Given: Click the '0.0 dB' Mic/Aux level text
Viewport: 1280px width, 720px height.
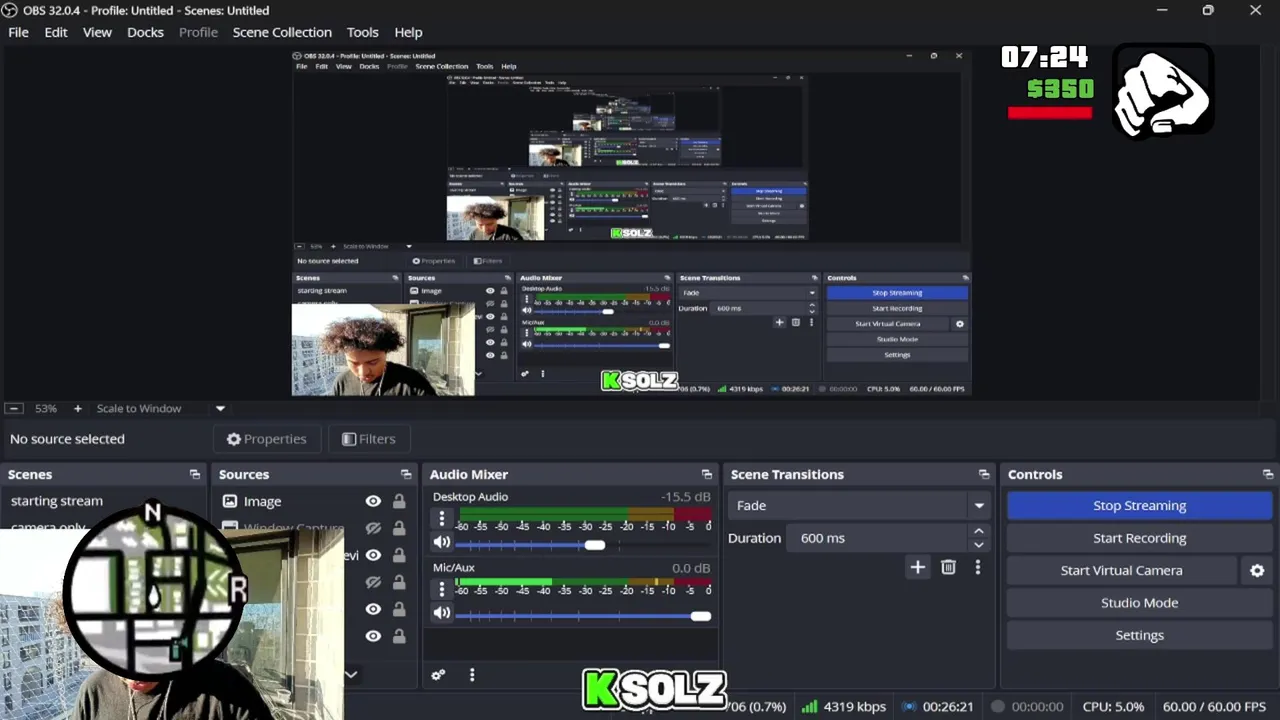Looking at the screenshot, I should (691, 568).
